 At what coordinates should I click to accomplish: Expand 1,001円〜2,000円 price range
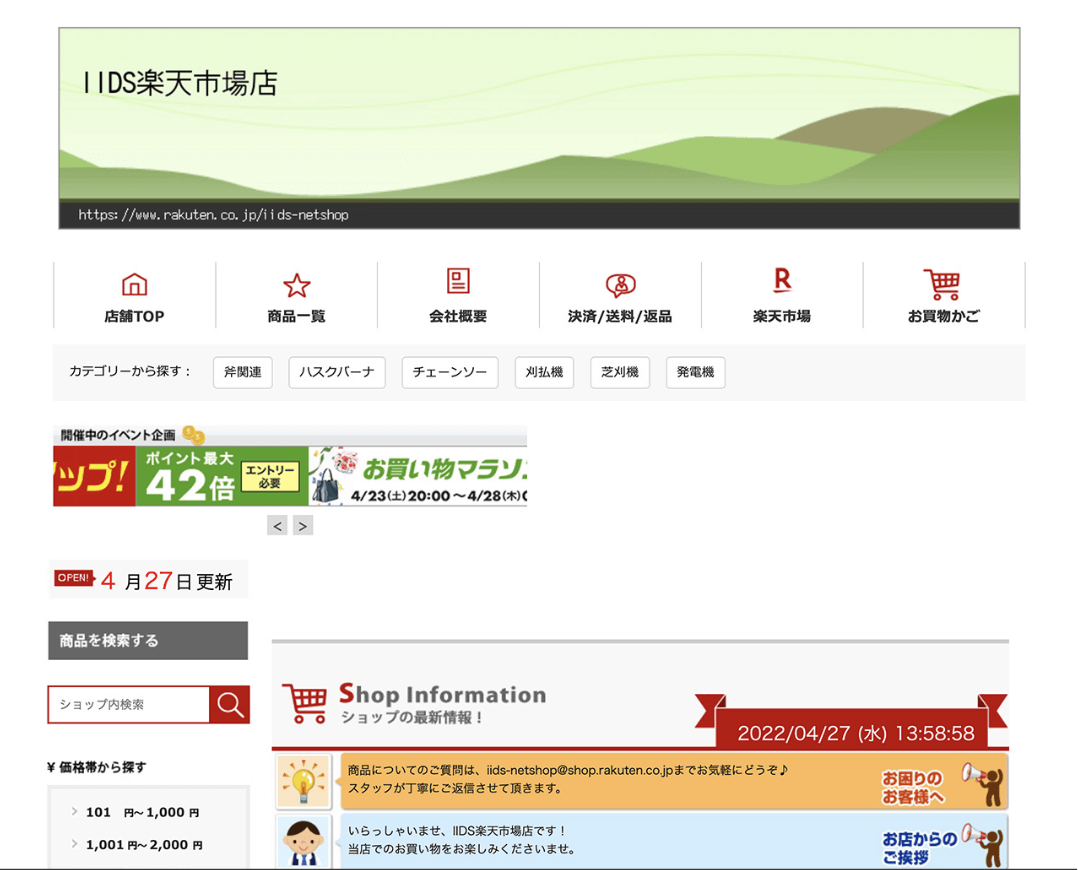click(144, 845)
